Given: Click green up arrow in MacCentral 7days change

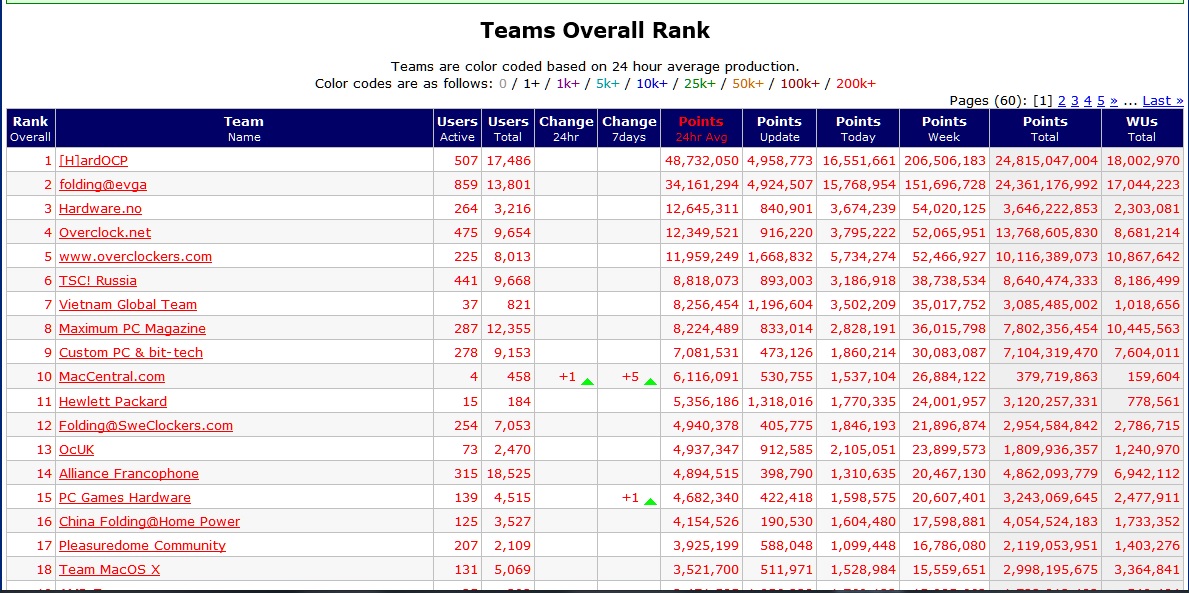Looking at the screenshot, I should coord(650,381).
